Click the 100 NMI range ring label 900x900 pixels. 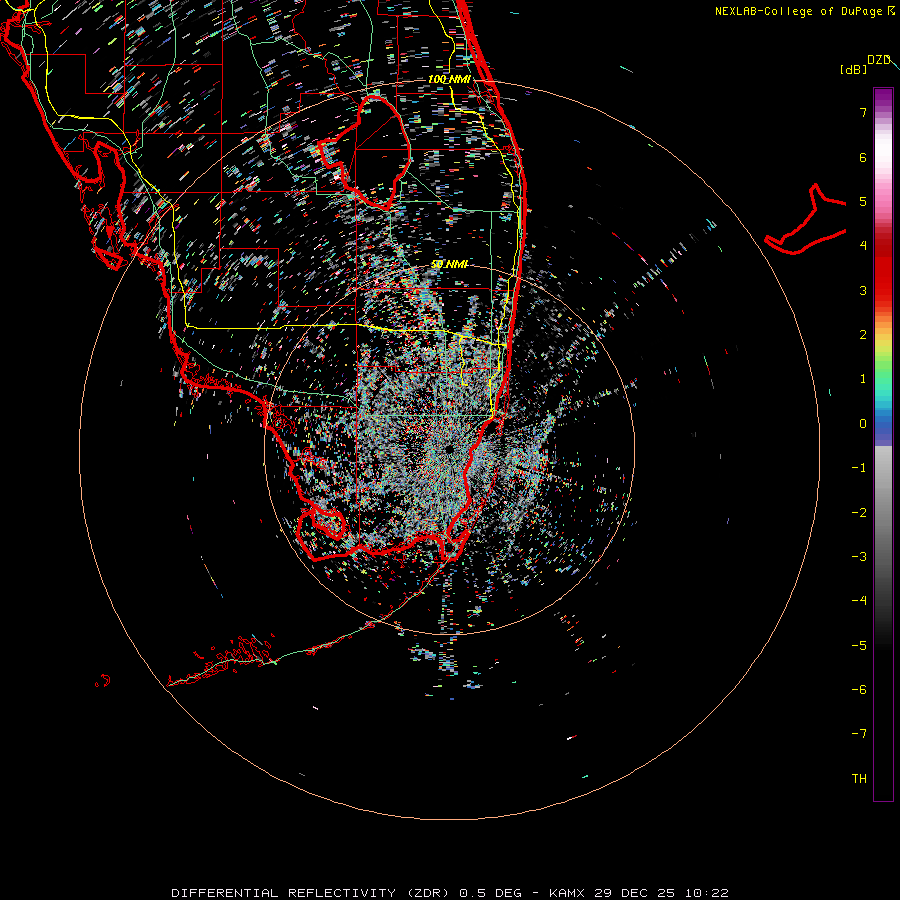449,79
